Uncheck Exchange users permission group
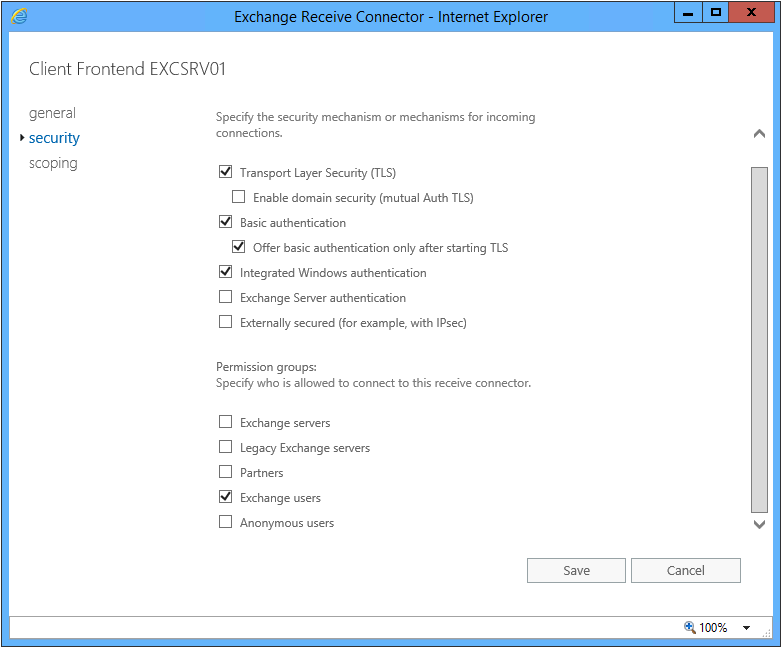 (225, 497)
